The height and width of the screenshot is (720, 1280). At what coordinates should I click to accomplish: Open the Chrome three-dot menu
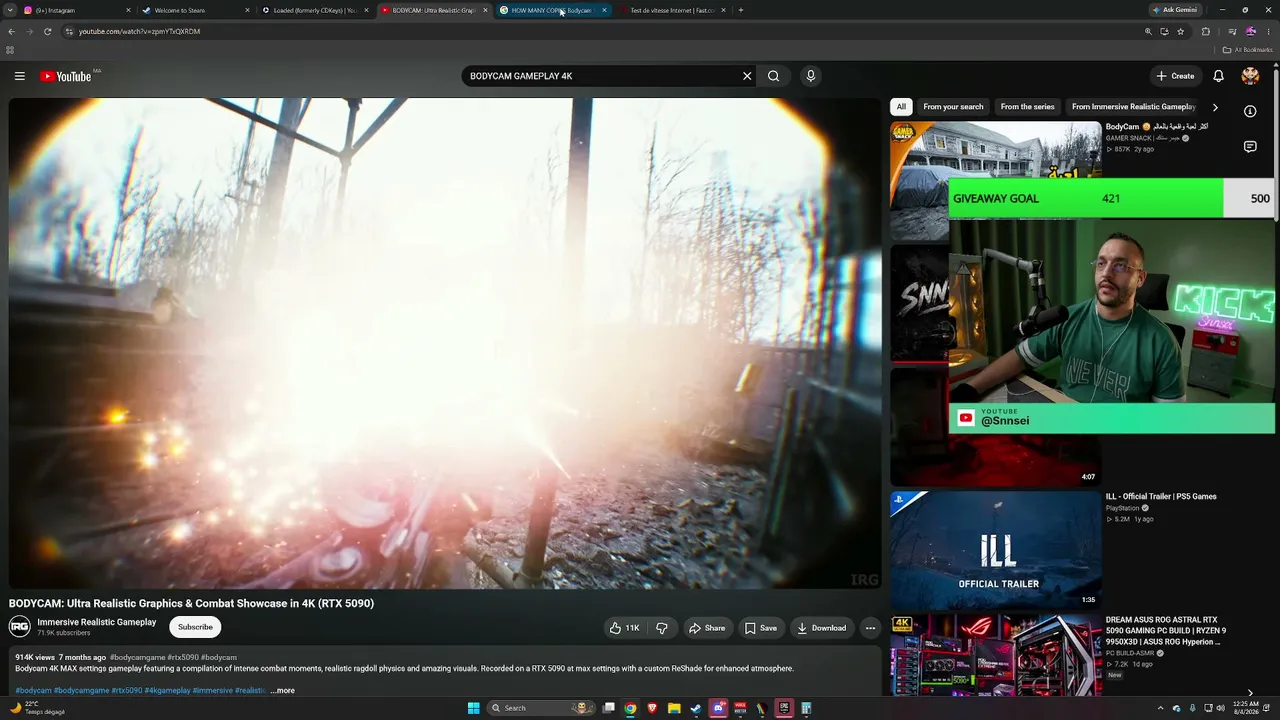(x=1269, y=32)
